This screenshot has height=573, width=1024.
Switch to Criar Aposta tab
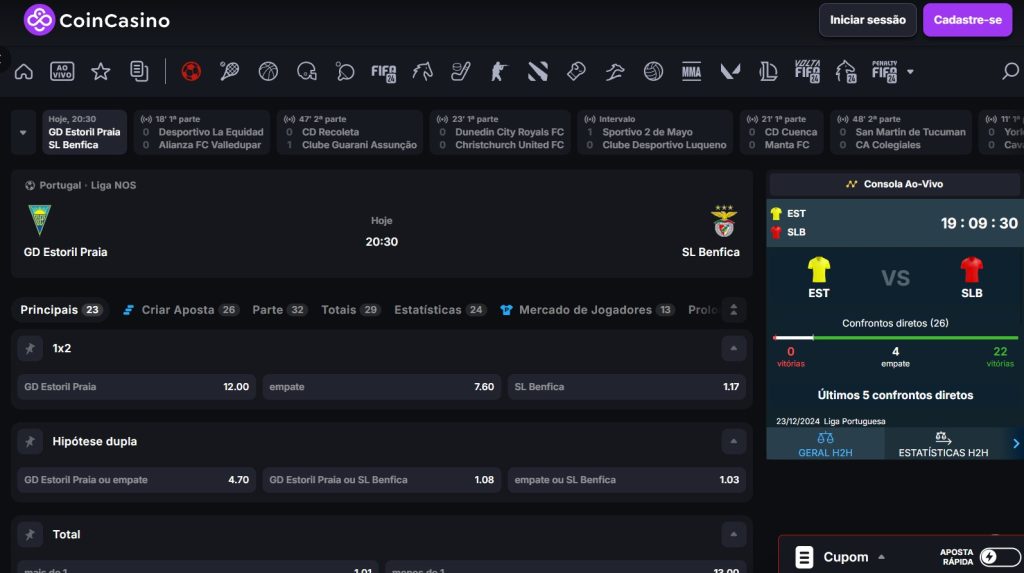[x=180, y=310]
